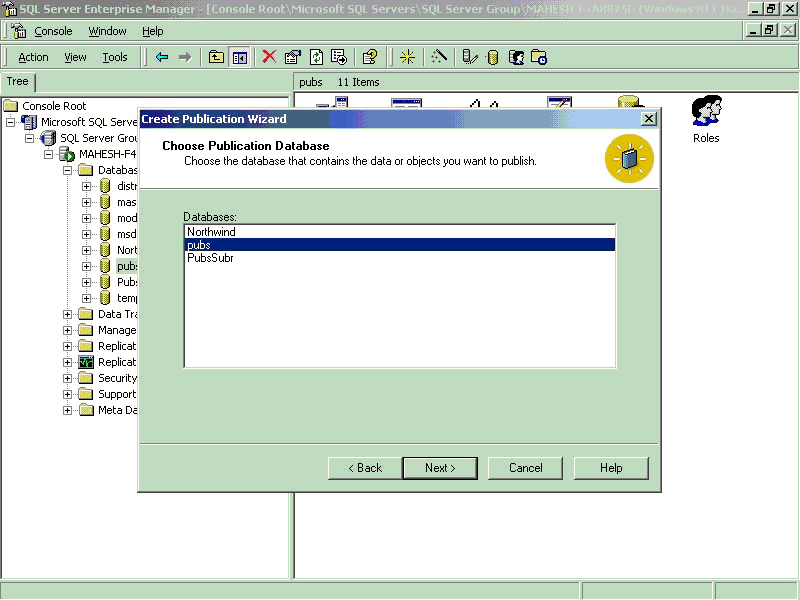Open the Tools menu

[x=115, y=57]
